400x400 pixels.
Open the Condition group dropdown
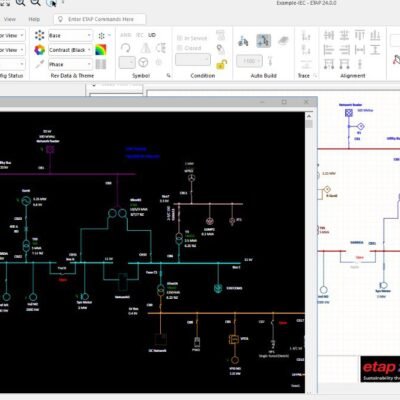(x=193, y=60)
